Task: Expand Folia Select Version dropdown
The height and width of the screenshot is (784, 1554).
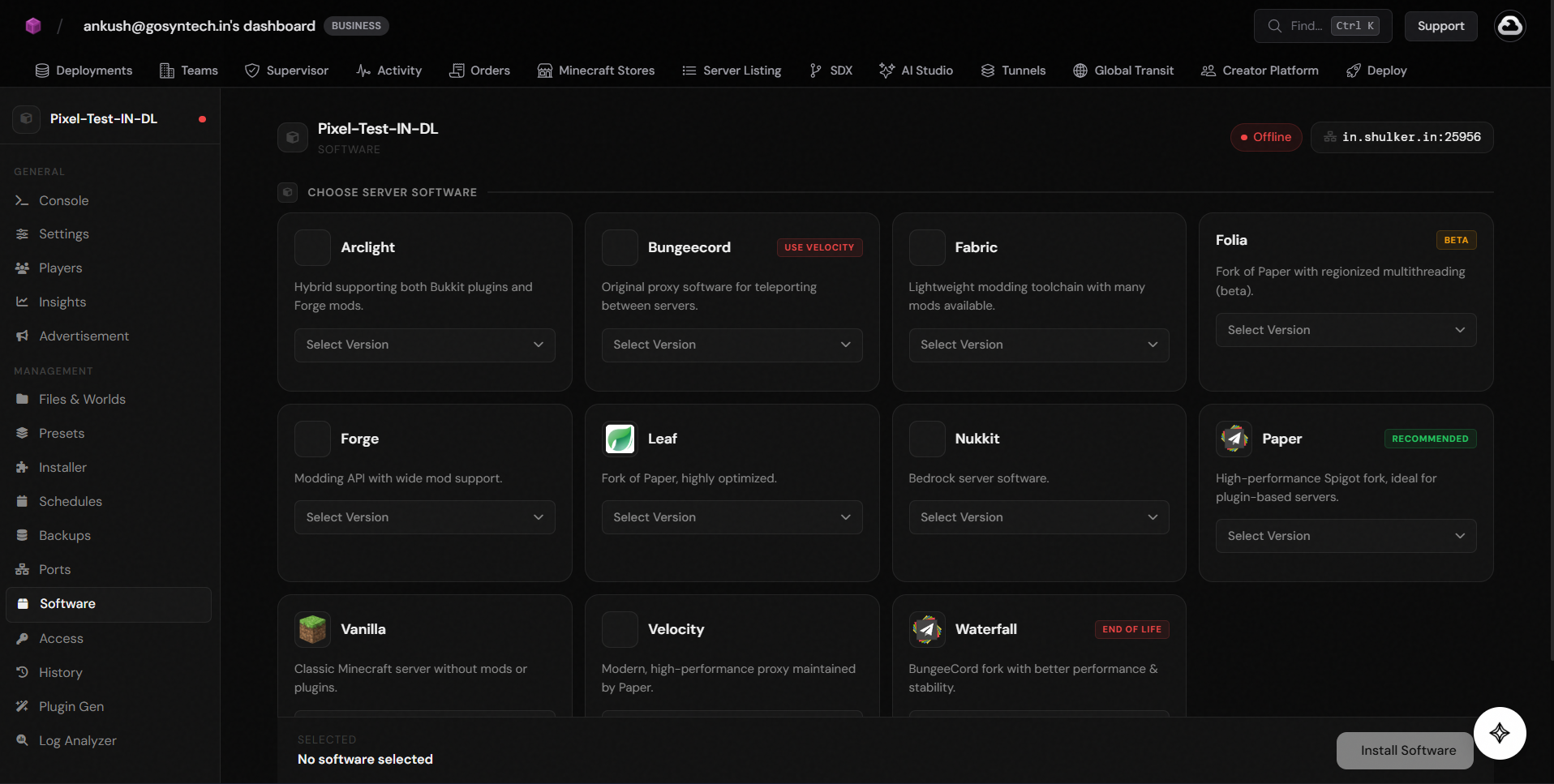Action: coord(1346,330)
